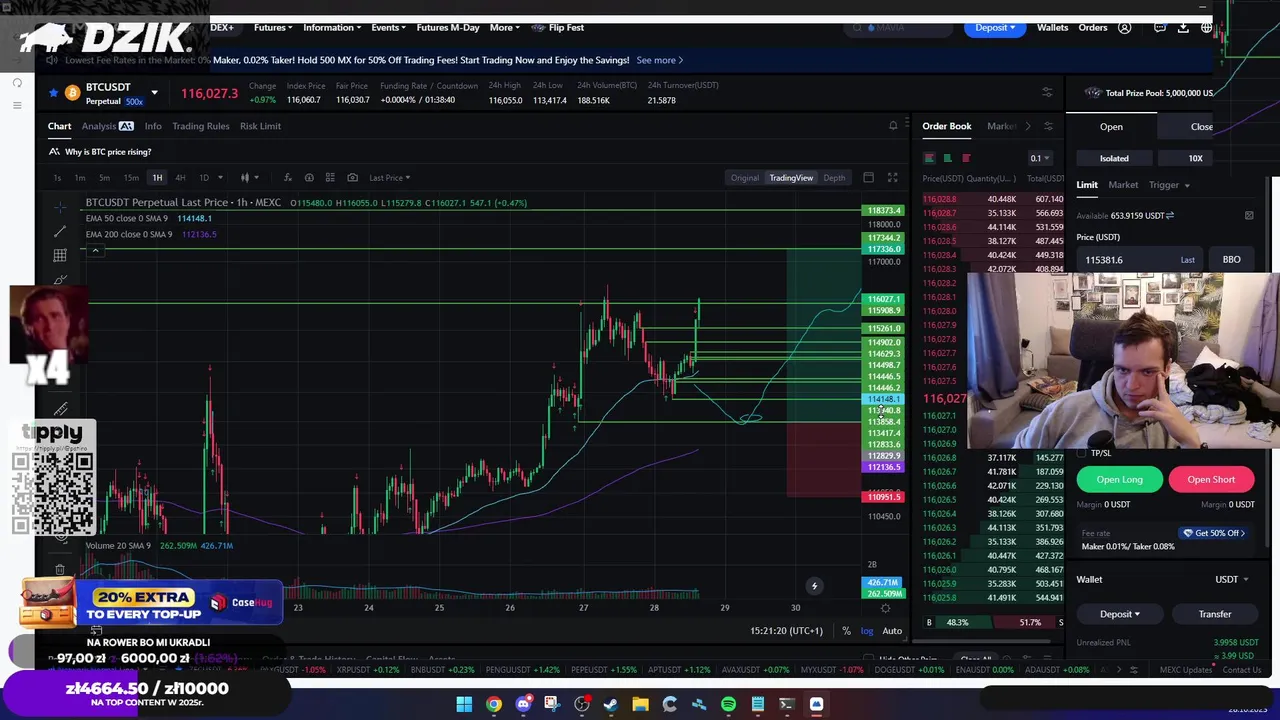Open the order book 0.1 precision dropdown
The height and width of the screenshot is (720, 1280).
(x=1040, y=158)
